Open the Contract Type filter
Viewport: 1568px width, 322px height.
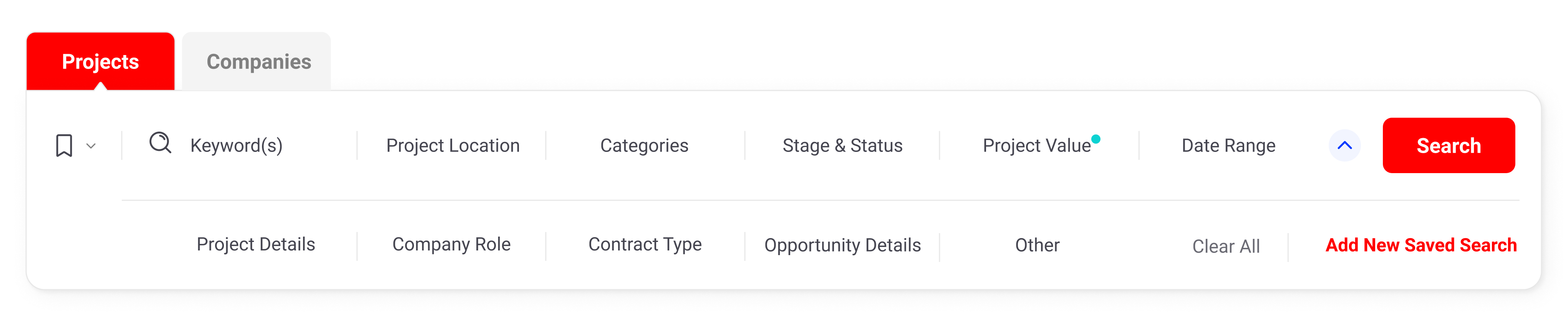coord(645,245)
